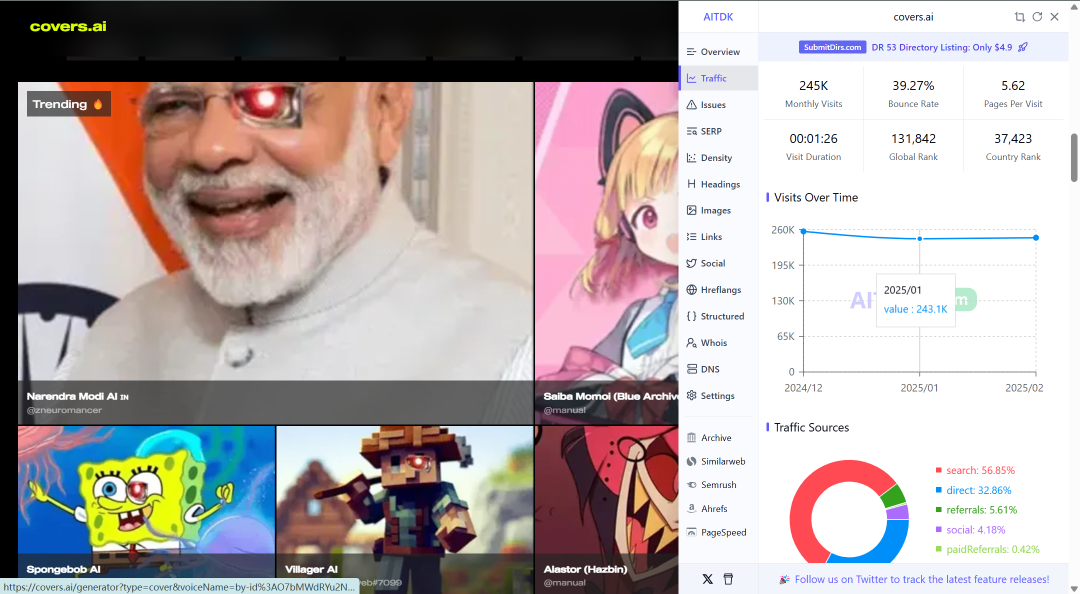Click the Traffic Sources heading
The image size is (1080, 594).
(811, 428)
